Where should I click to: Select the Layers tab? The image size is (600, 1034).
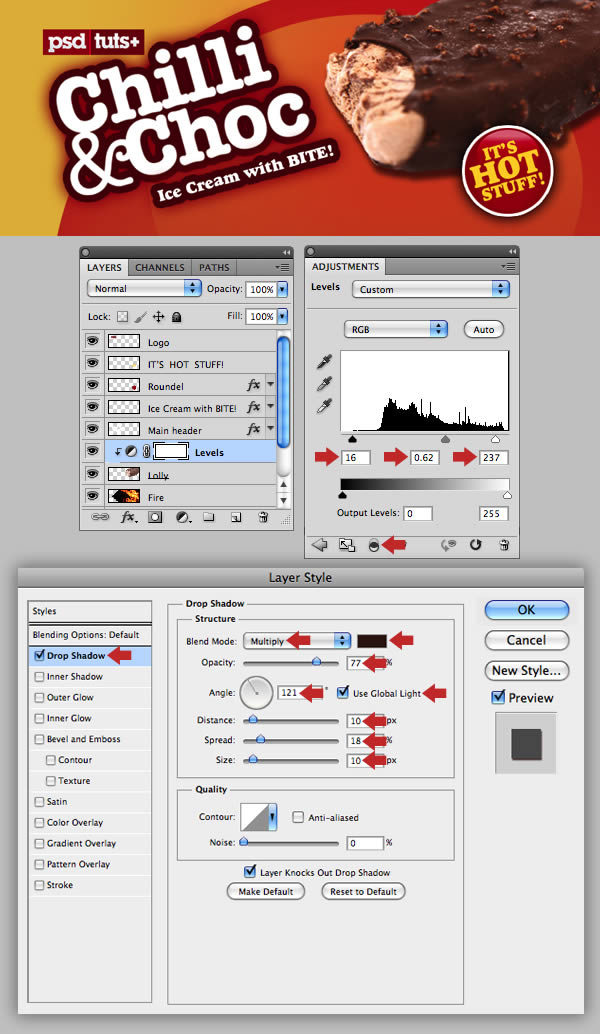click(104, 267)
